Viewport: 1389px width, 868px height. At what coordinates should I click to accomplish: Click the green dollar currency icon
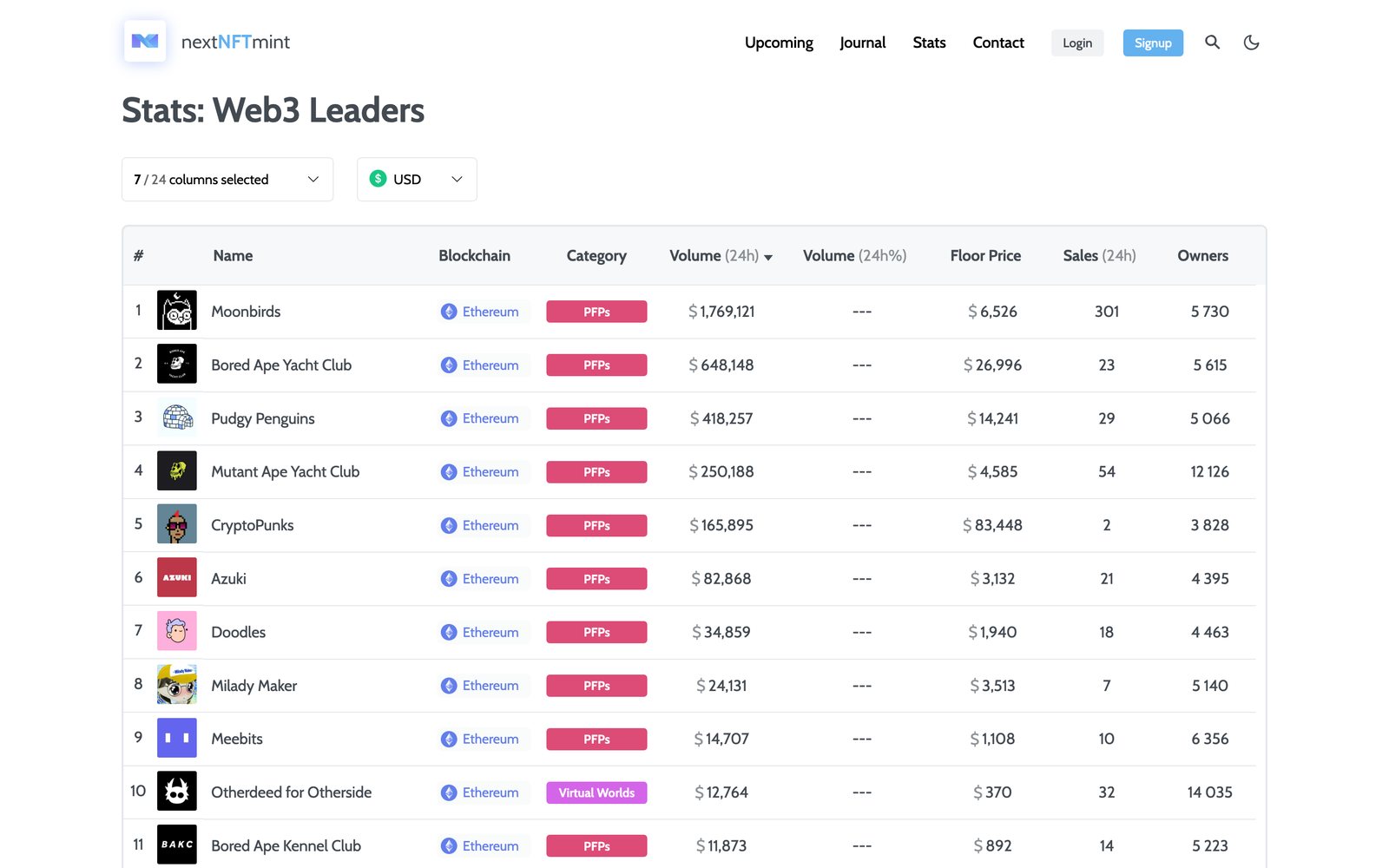coord(378,179)
